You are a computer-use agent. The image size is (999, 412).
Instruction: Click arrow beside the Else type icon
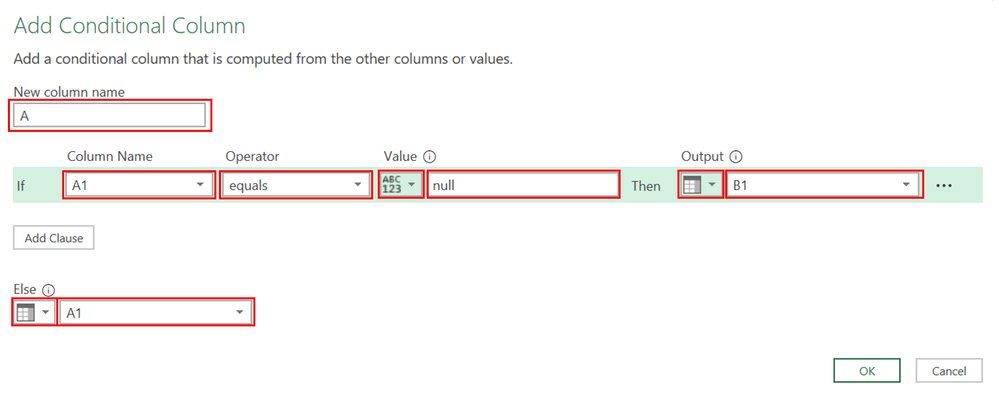(45, 313)
